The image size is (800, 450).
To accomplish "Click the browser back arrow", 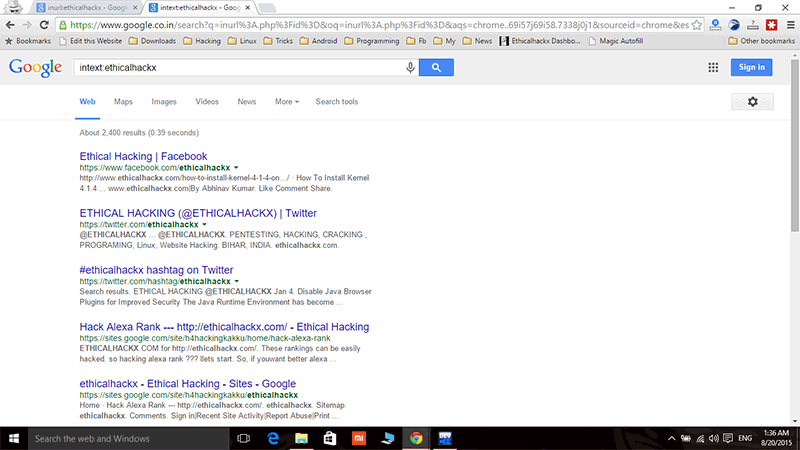I will (x=10, y=25).
